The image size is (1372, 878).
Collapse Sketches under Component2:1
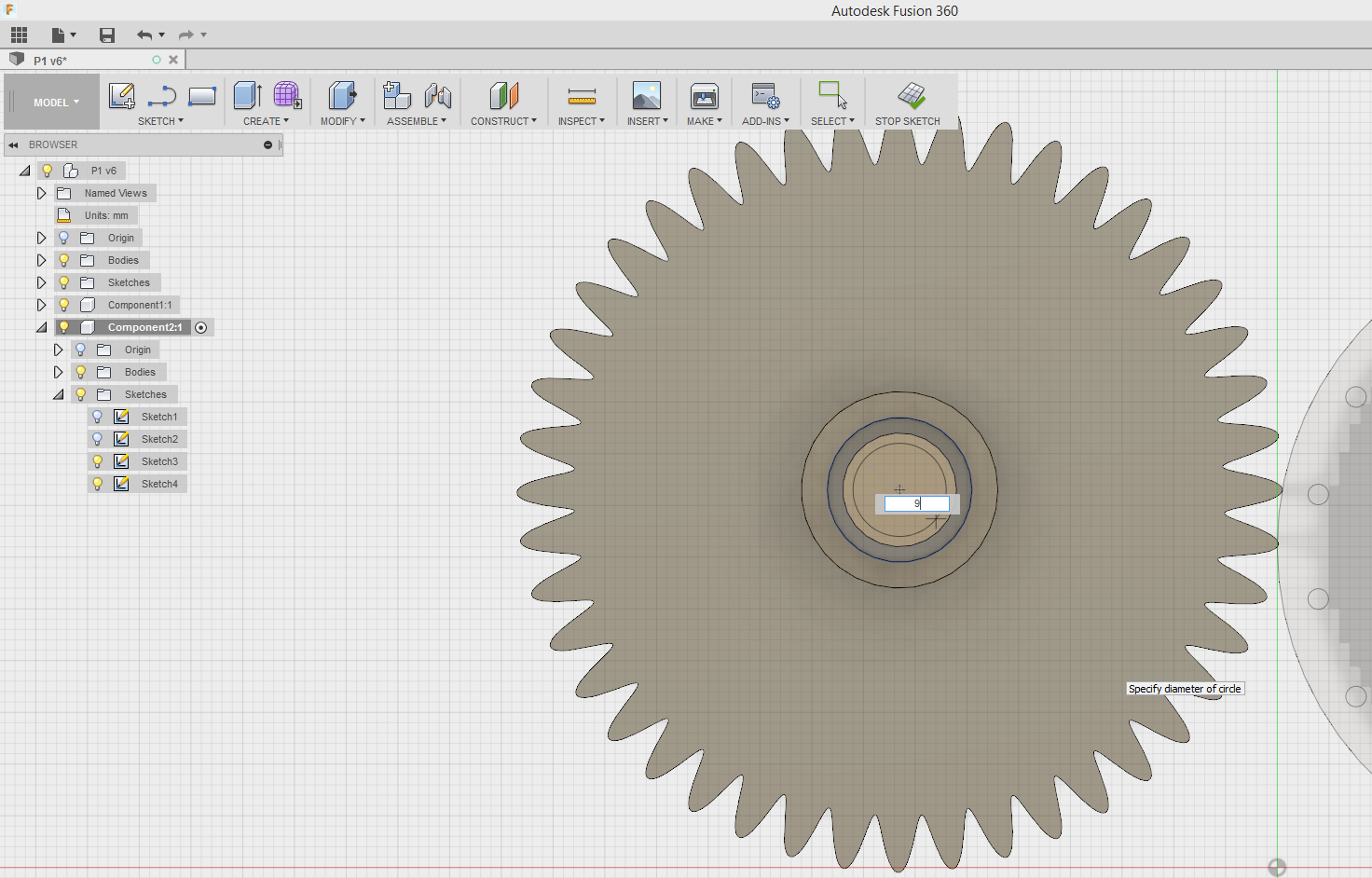[x=58, y=394]
